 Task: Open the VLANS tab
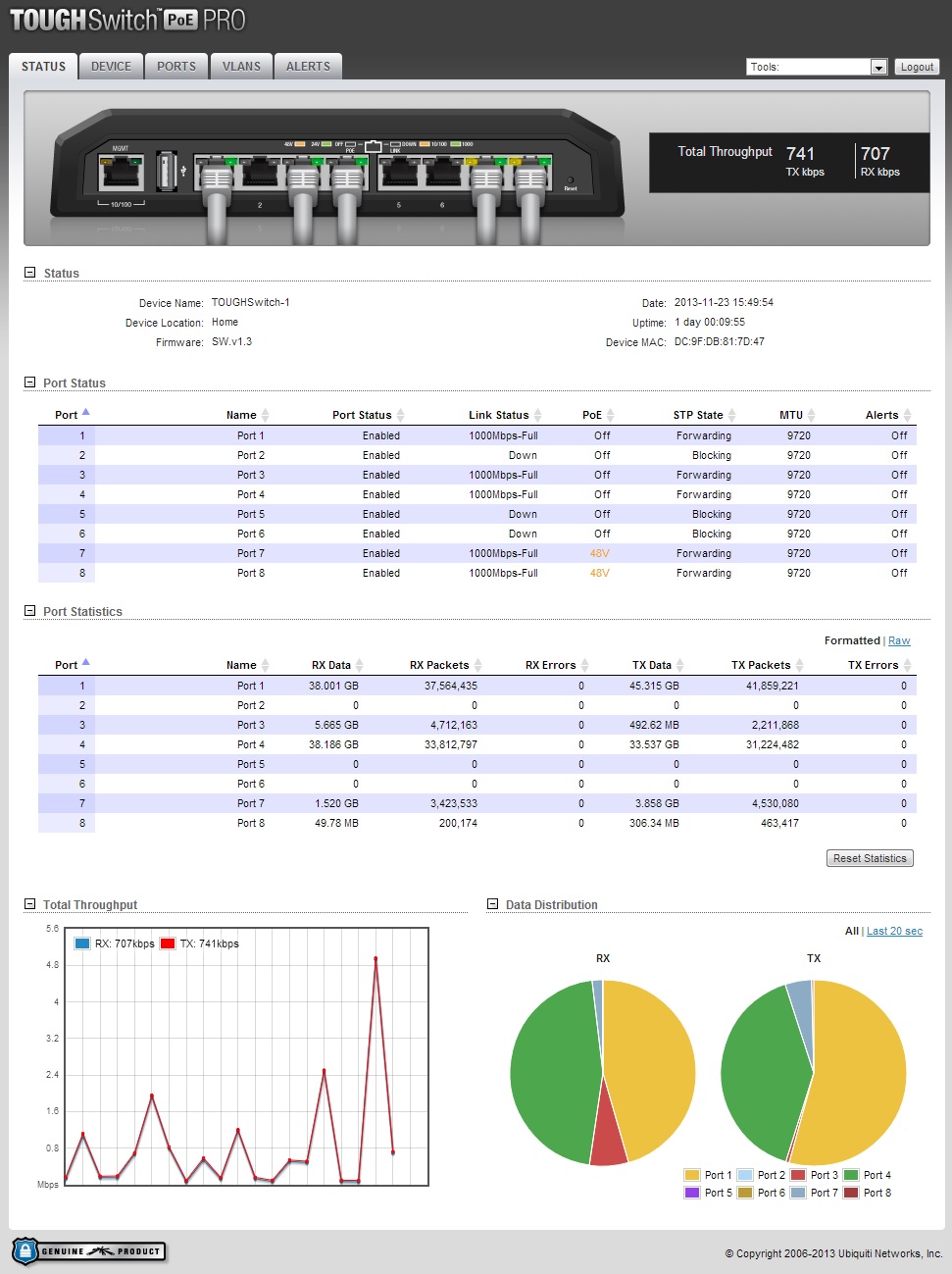241,67
